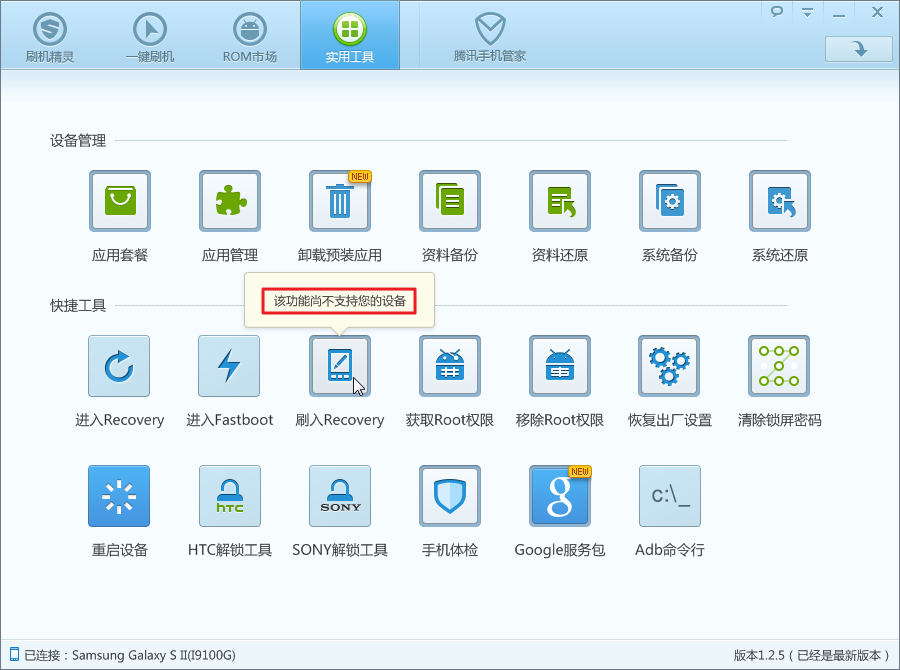Viewport: 900px width, 670px height.
Task: Open 清除锁屏密码 pattern lock icon
Action: (x=779, y=366)
